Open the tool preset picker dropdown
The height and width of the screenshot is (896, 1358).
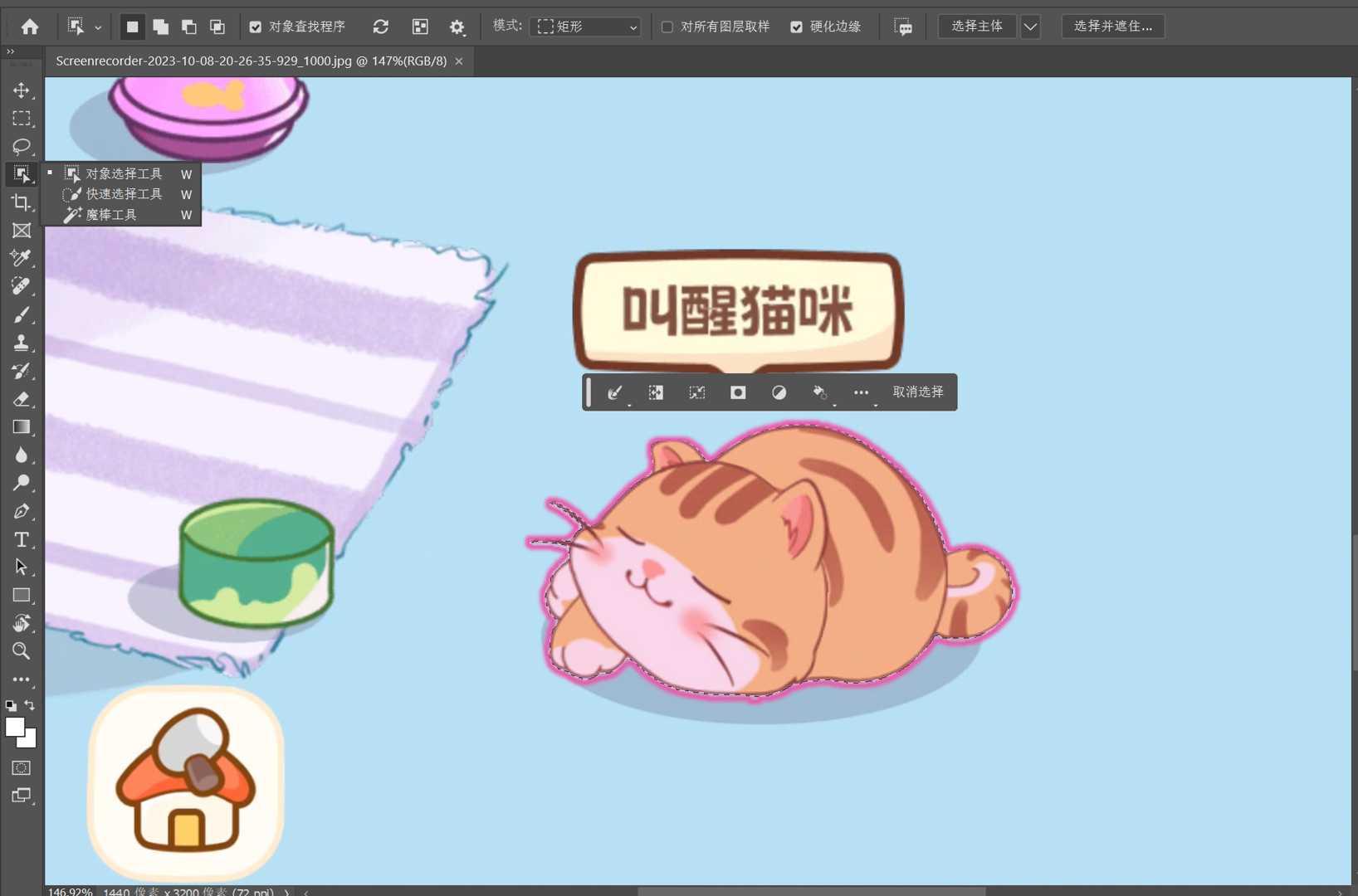[x=84, y=27]
